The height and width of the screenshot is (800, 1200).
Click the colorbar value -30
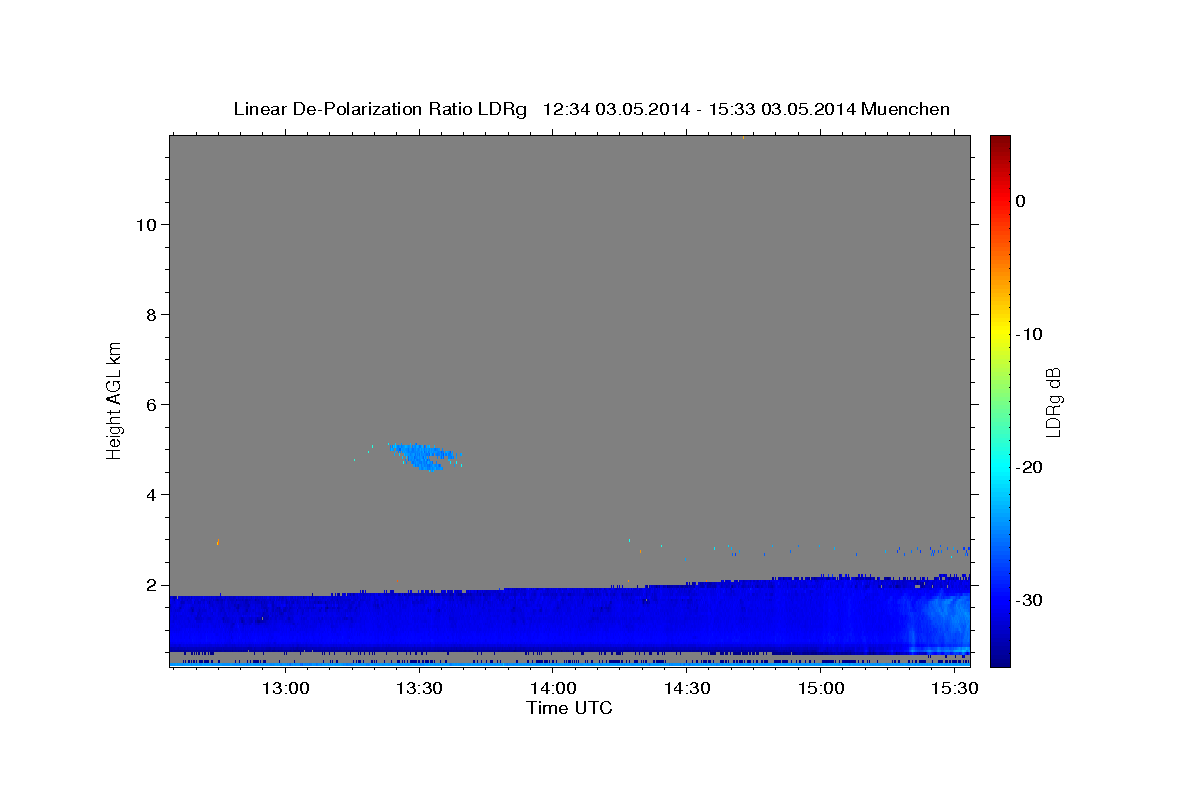pos(1029,600)
